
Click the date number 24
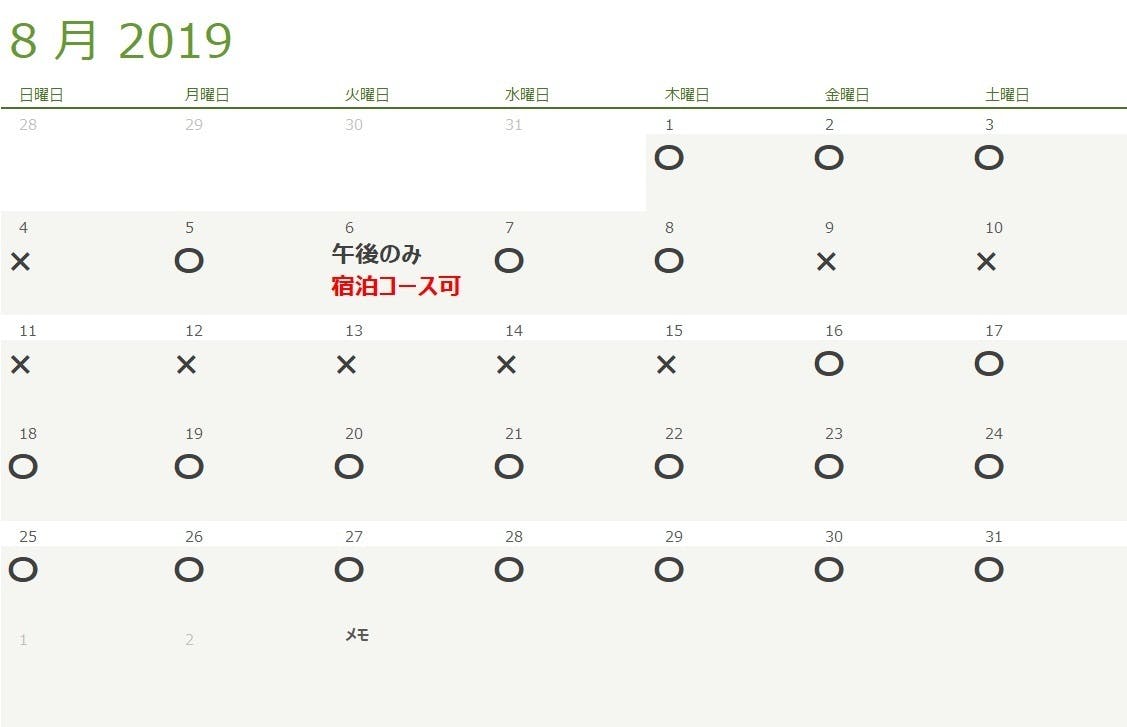(x=994, y=434)
